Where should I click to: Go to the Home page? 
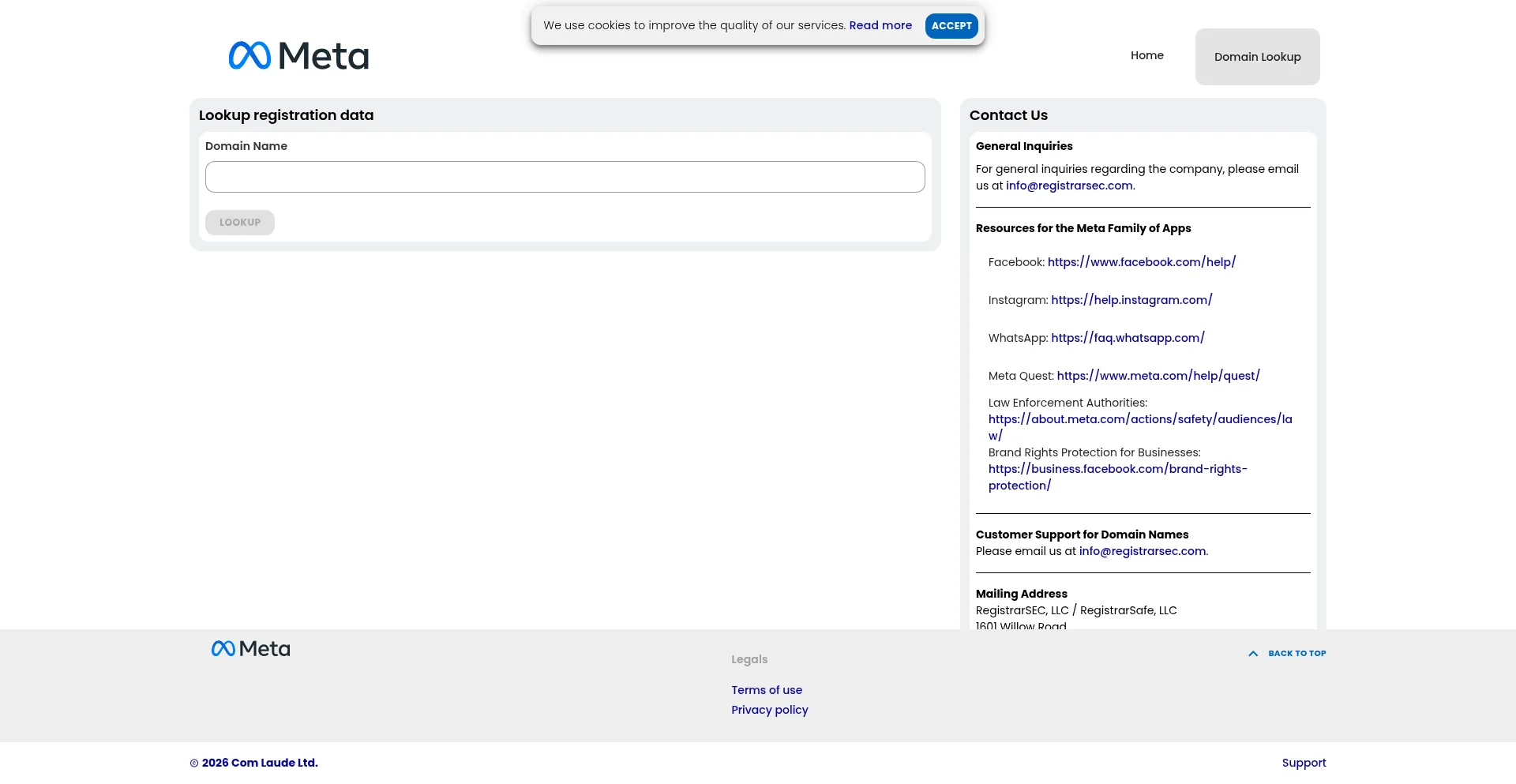pos(1146,55)
